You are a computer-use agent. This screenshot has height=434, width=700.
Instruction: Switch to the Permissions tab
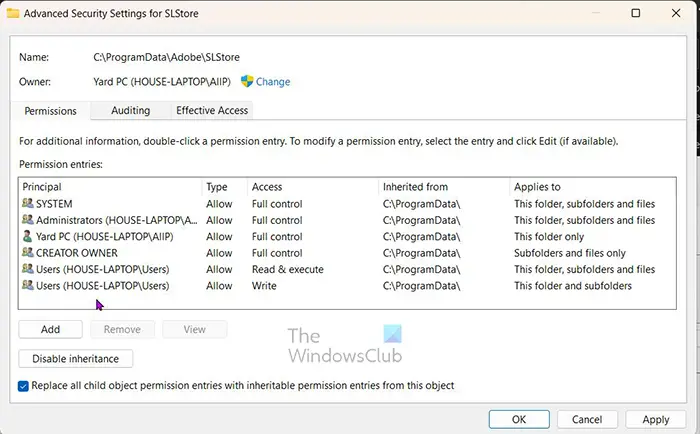50,111
